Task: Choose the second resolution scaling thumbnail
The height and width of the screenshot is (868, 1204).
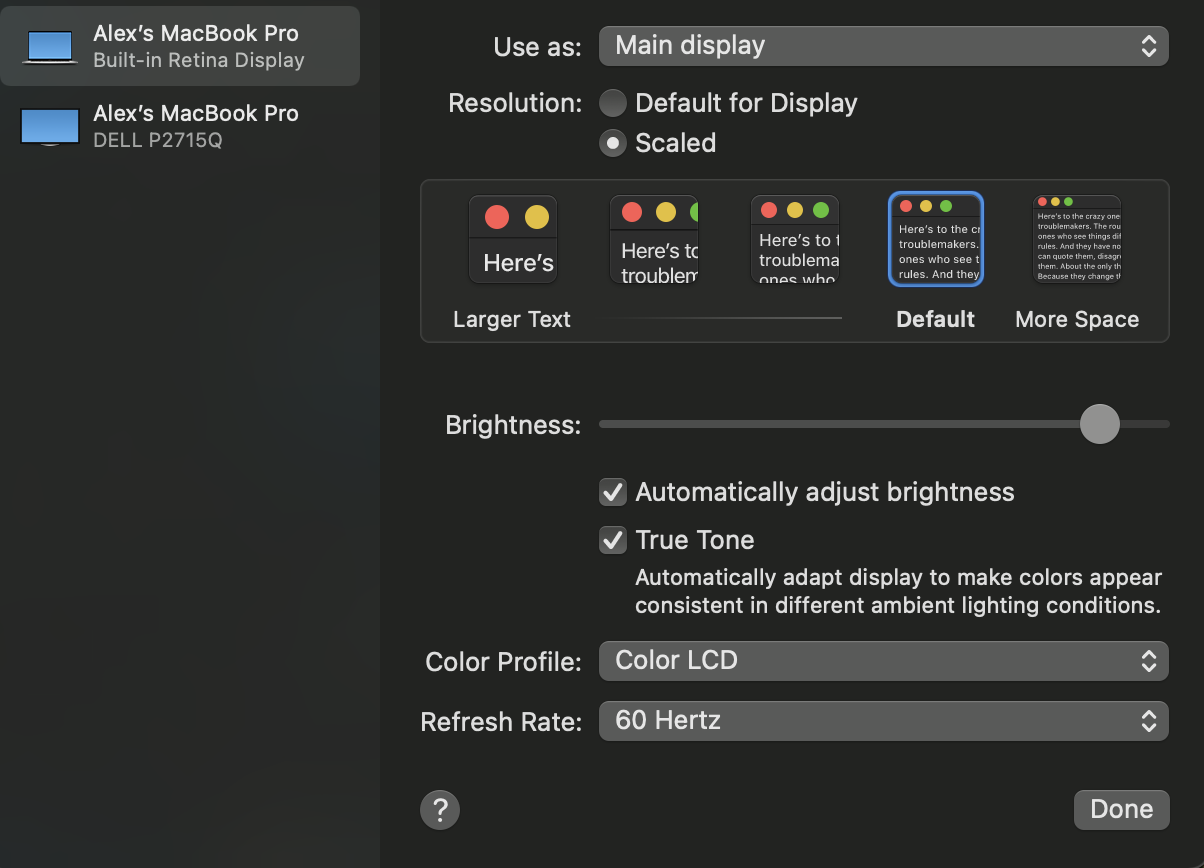Action: click(654, 240)
